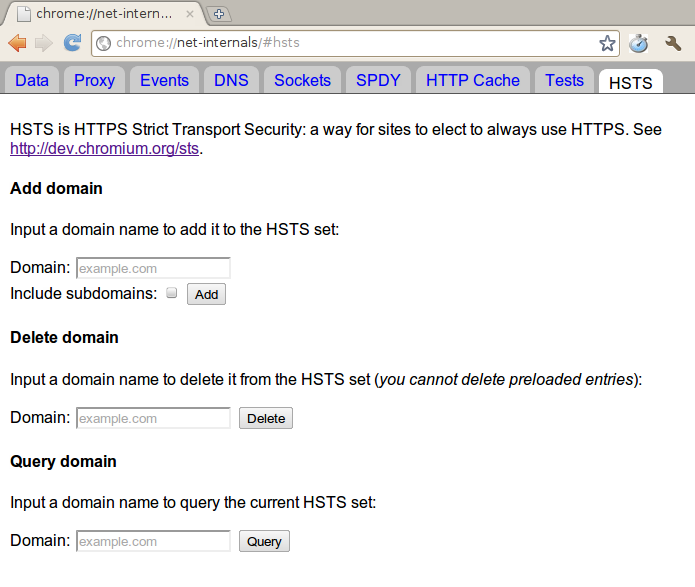Open the dev.chromium.org/sts link

105,149
